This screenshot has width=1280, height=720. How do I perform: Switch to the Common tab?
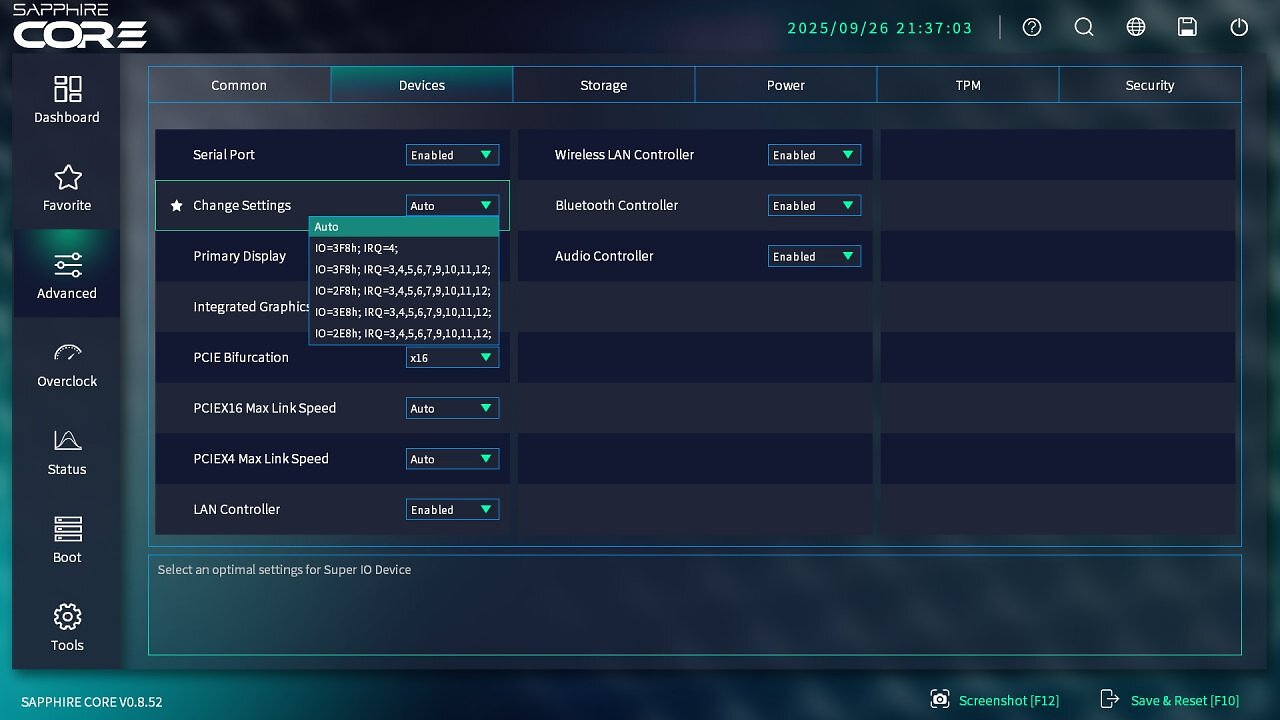[x=239, y=85]
